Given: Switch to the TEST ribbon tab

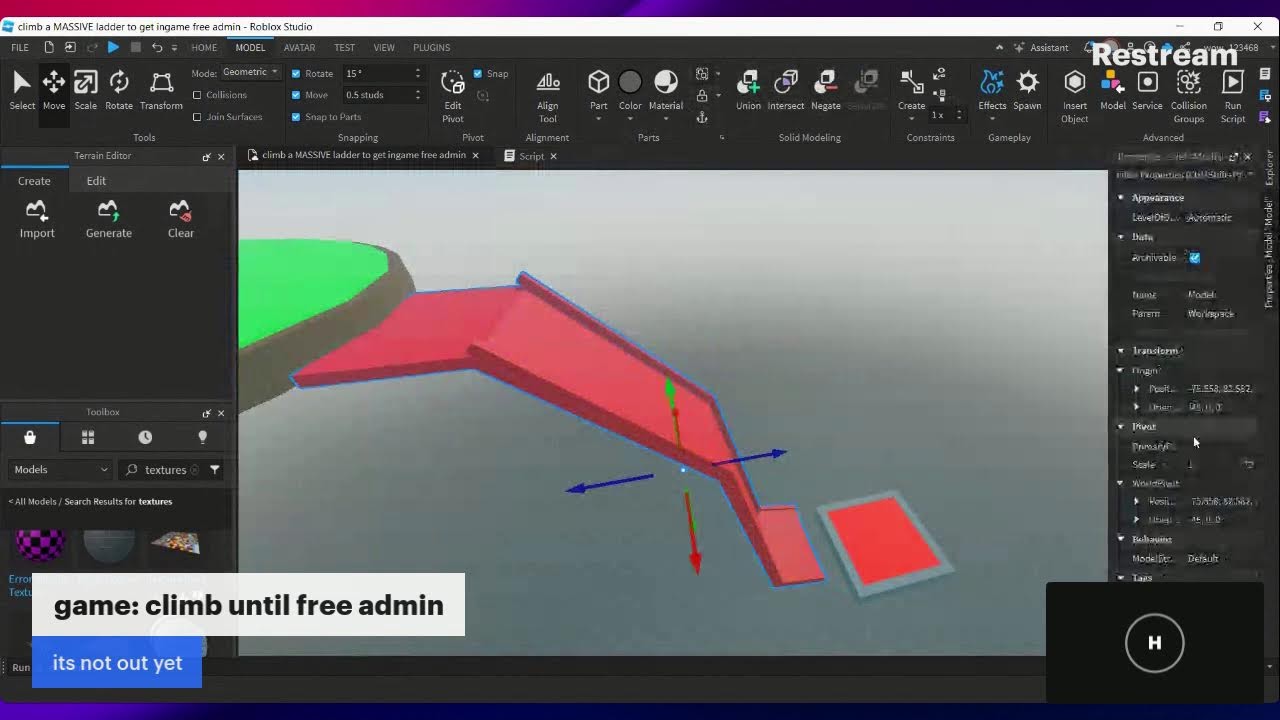Looking at the screenshot, I should (344, 47).
